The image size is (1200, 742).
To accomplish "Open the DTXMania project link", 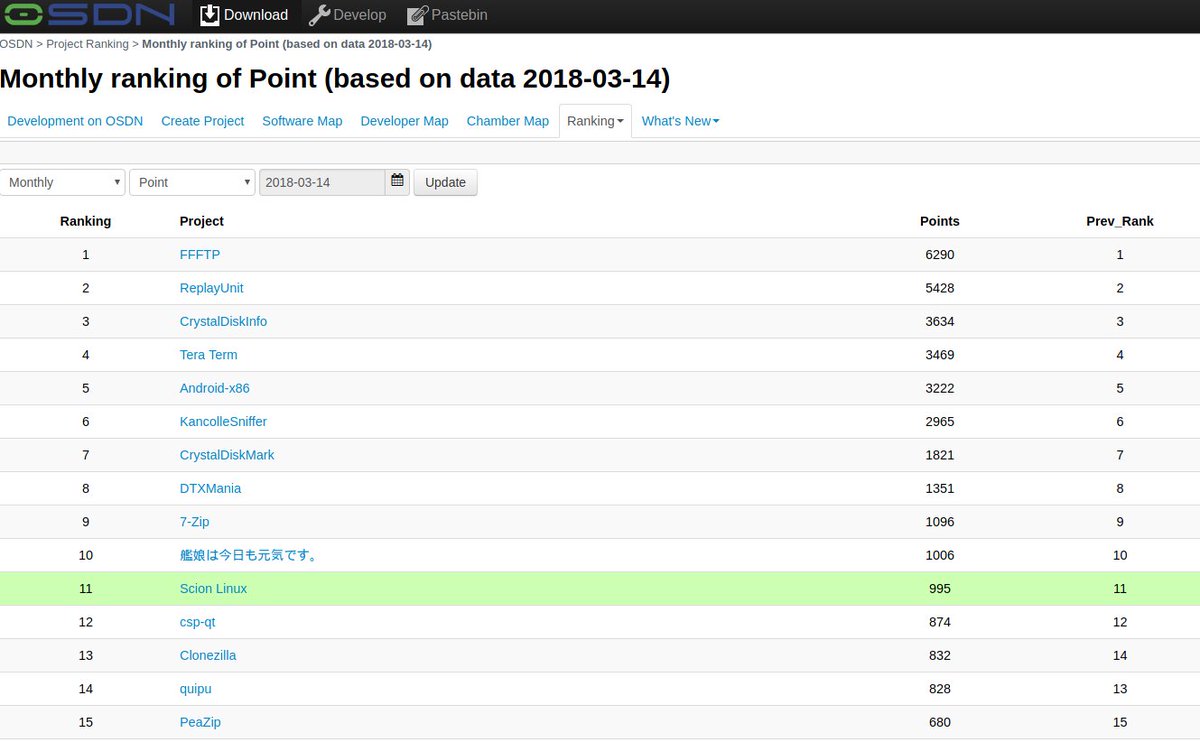I will (210, 488).
